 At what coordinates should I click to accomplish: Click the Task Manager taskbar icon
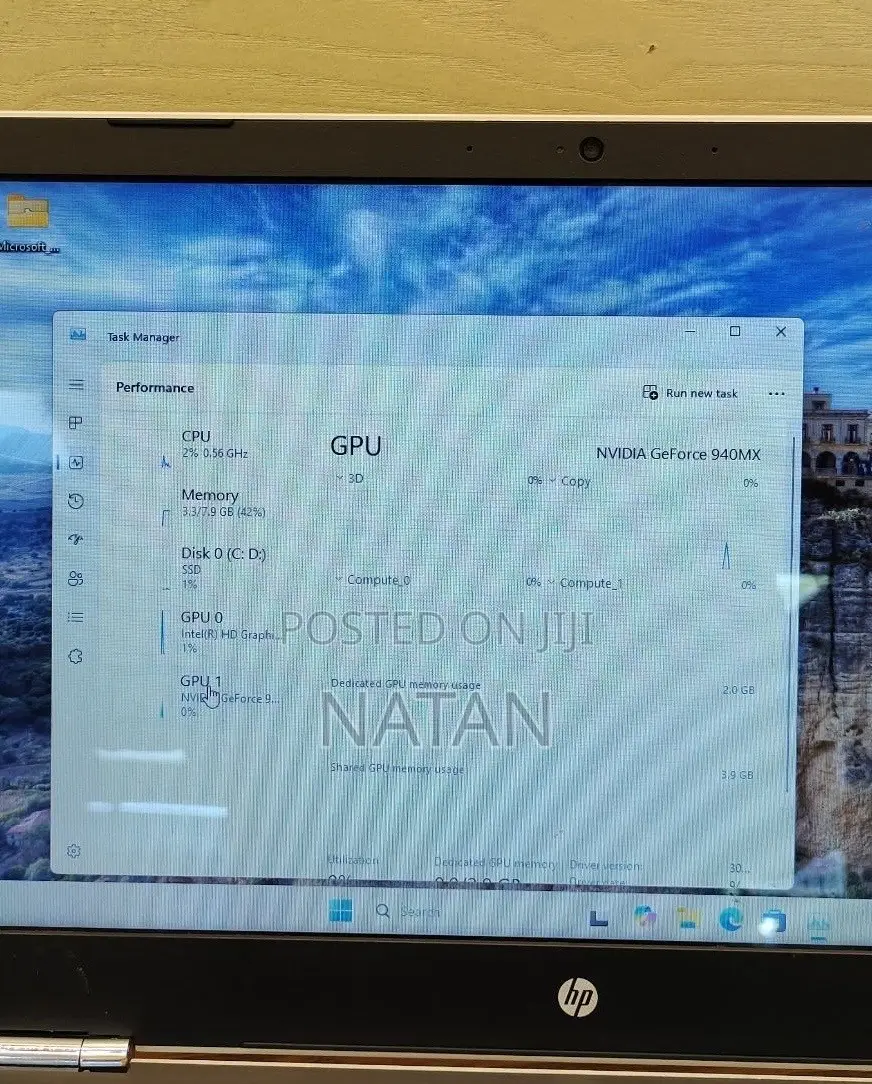[818, 926]
